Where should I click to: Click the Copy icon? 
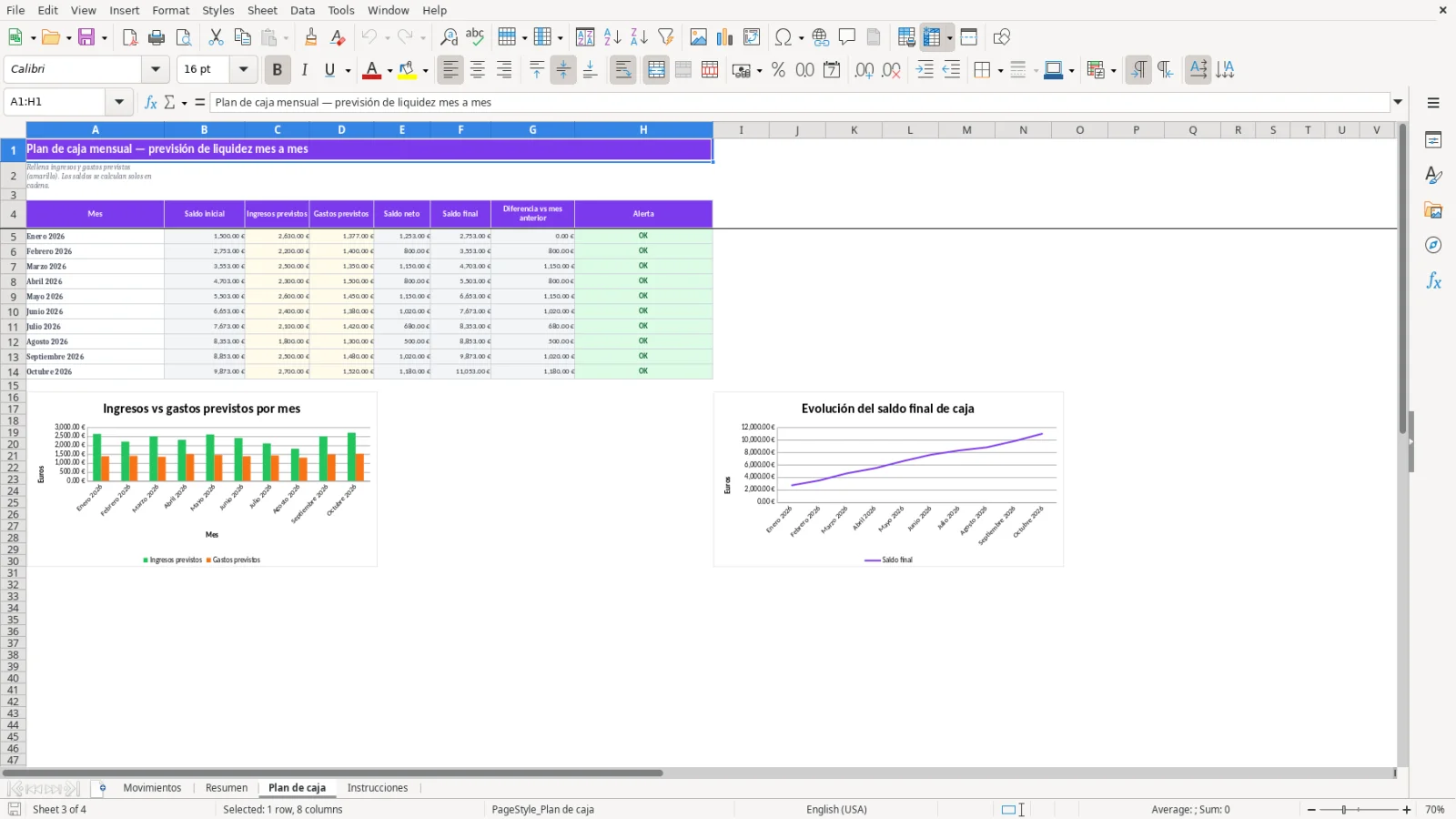click(242, 37)
